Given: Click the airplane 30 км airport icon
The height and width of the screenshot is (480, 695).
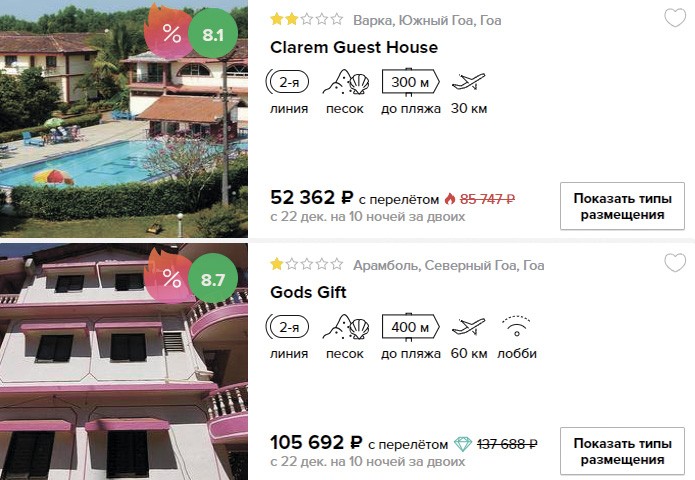Looking at the screenshot, I should (x=469, y=82).
